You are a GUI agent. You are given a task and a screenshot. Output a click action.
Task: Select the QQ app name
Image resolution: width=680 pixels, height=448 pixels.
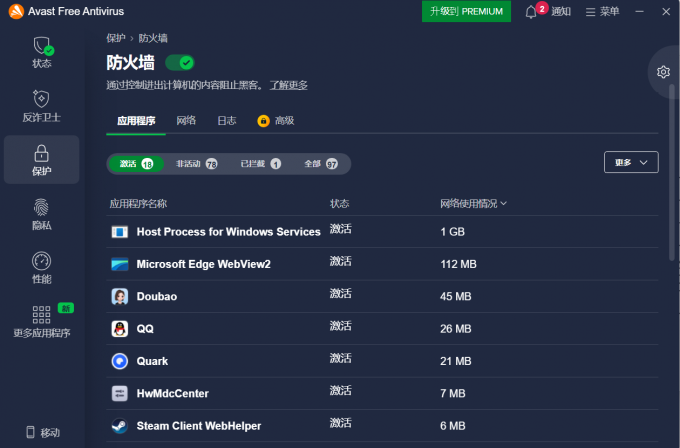[145, 329]
